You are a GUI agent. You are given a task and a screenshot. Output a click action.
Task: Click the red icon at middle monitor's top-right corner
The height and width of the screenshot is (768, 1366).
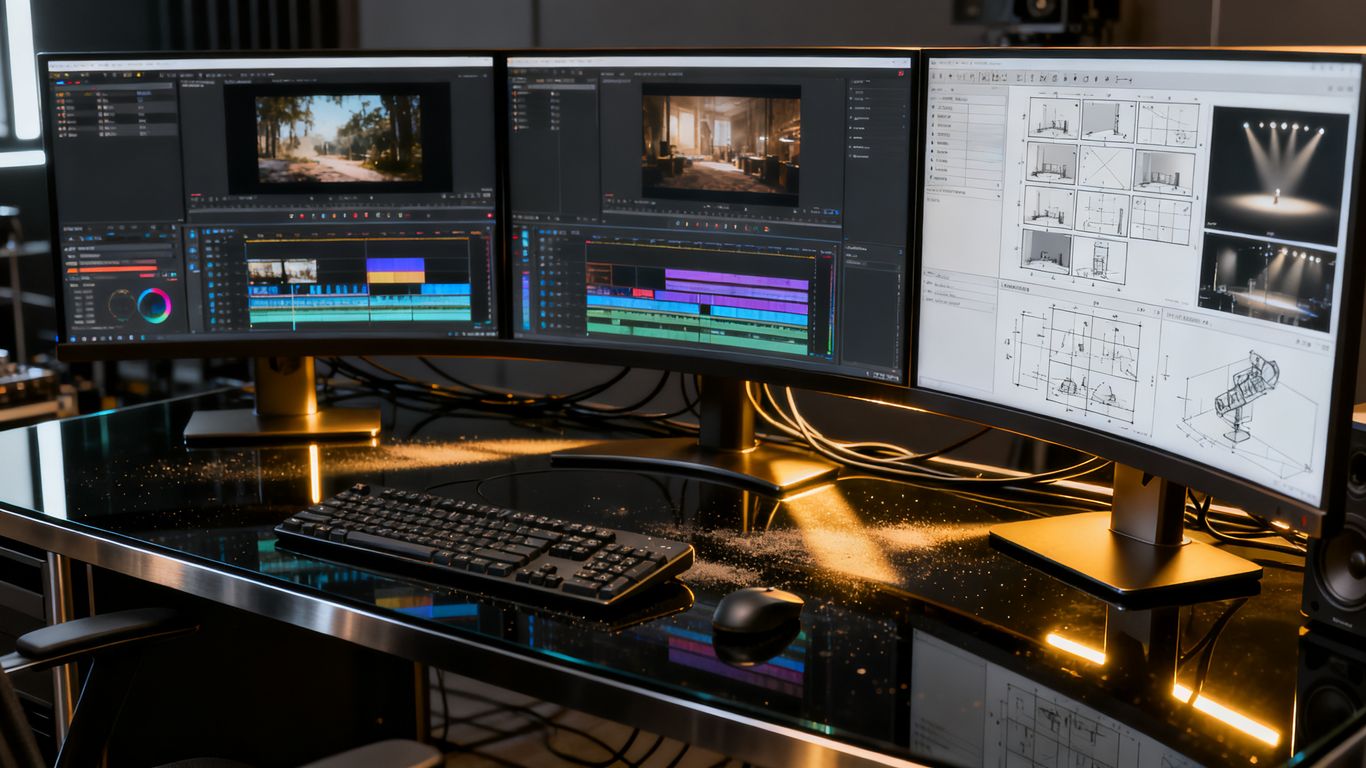tap(901, 71)
